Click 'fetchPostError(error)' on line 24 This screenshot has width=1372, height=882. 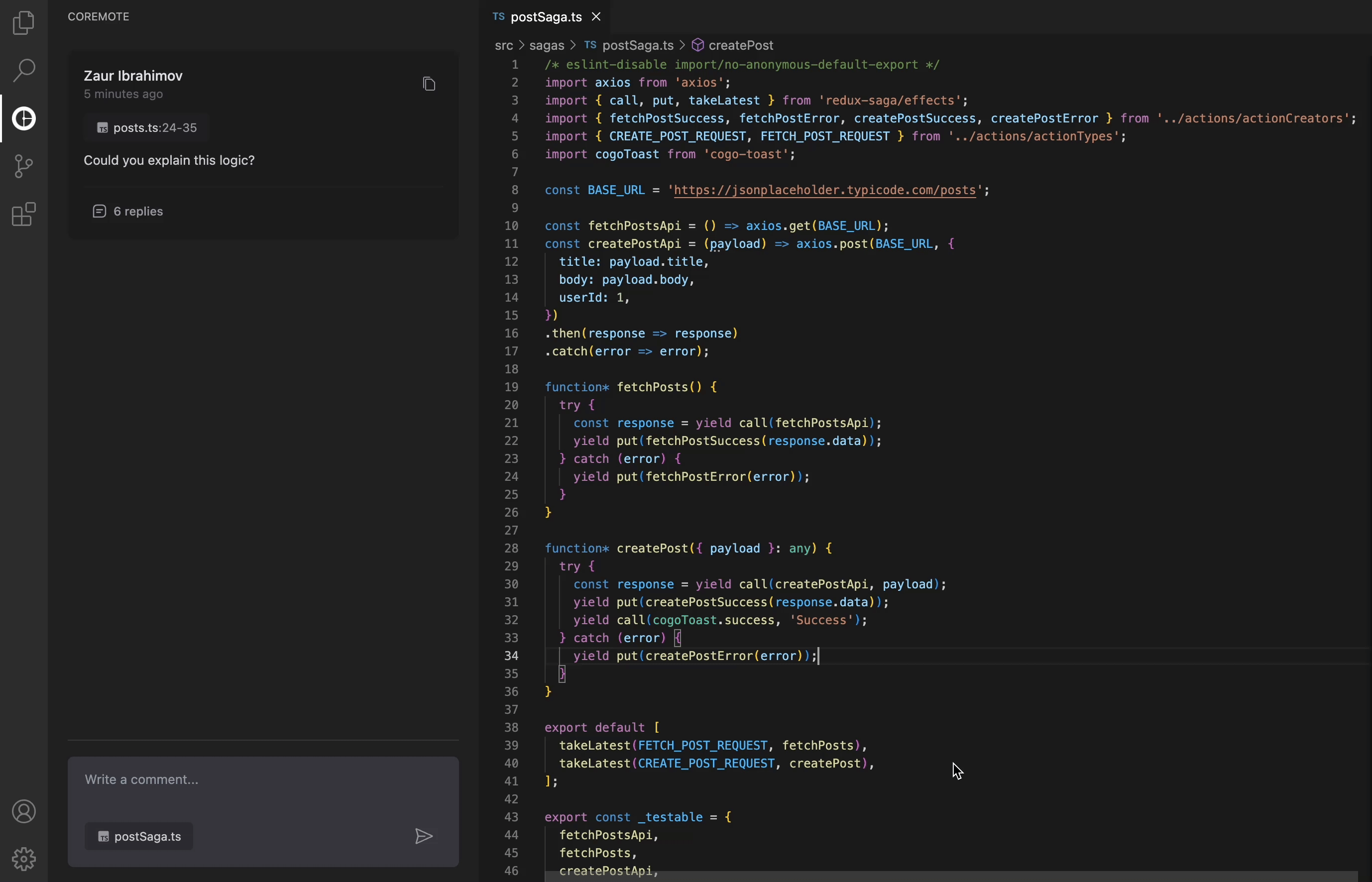point(720,477)
